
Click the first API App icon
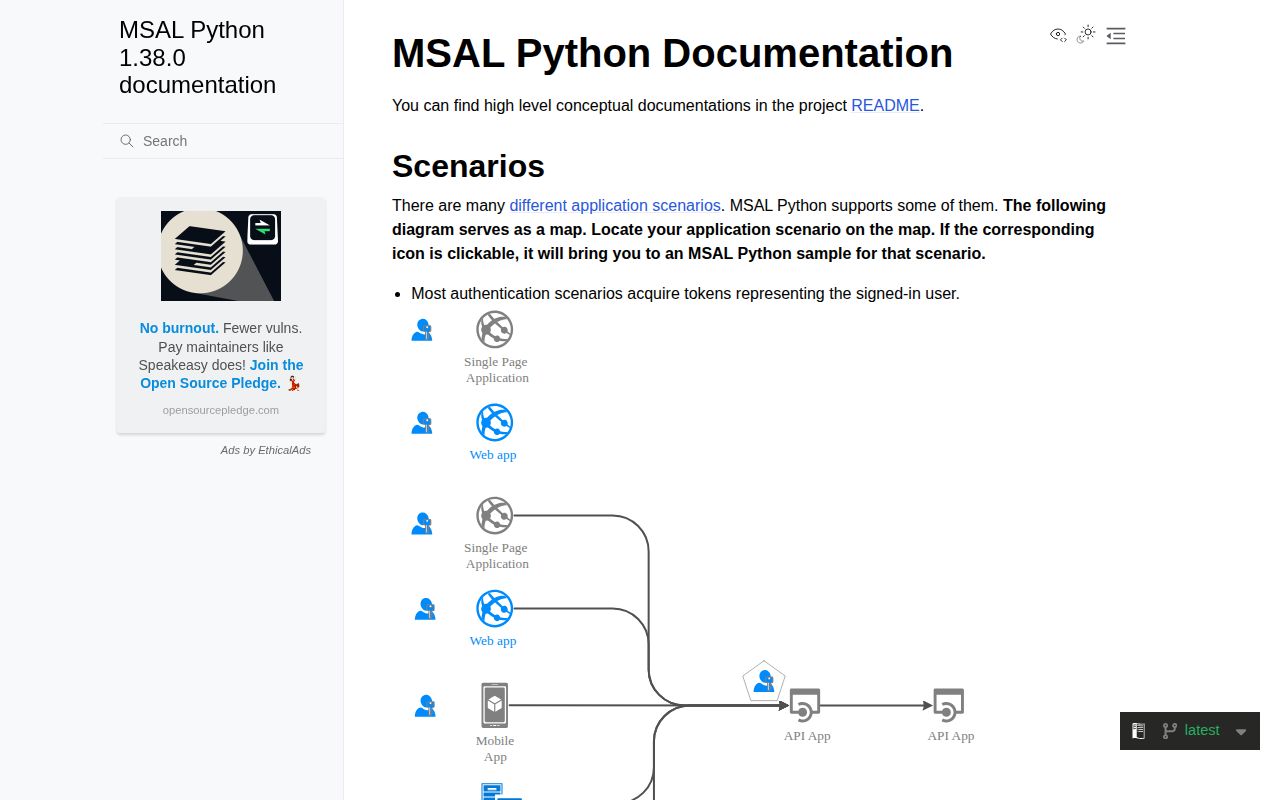(x=805, y=705)
